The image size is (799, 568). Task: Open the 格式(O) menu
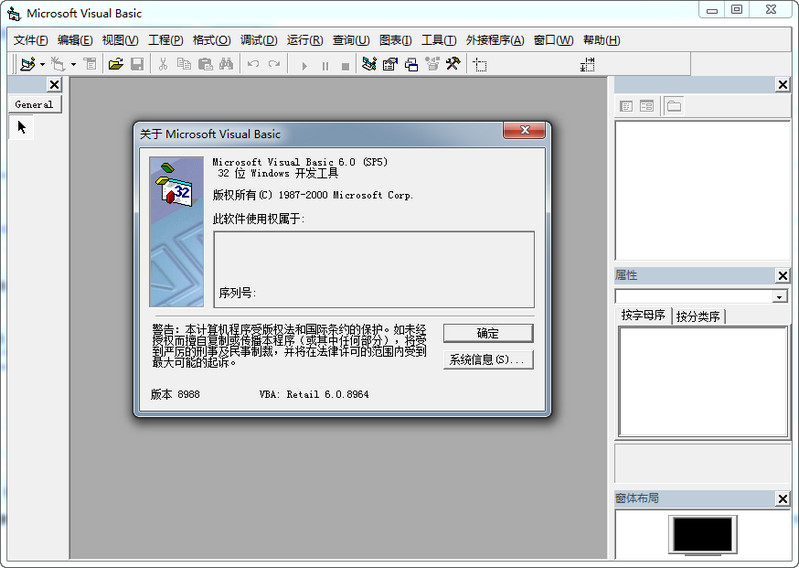[x=211, y=40]
